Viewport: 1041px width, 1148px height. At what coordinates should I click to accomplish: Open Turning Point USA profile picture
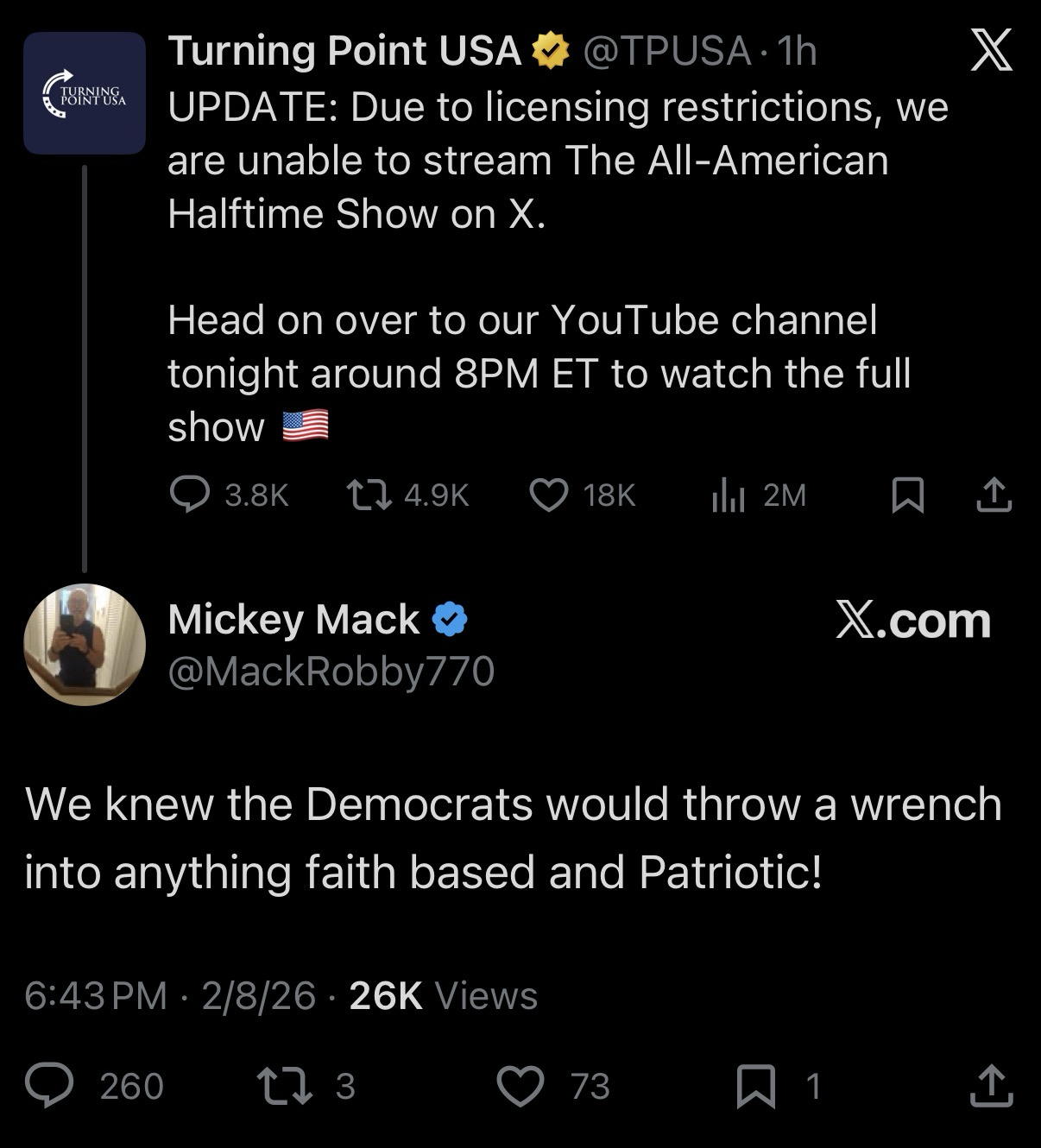point(84,93)
